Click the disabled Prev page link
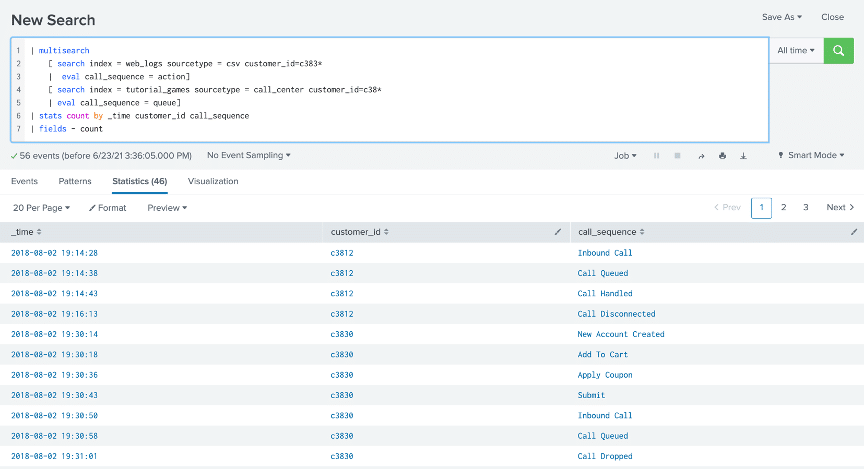The image size is (864, 470). point(727,208)
